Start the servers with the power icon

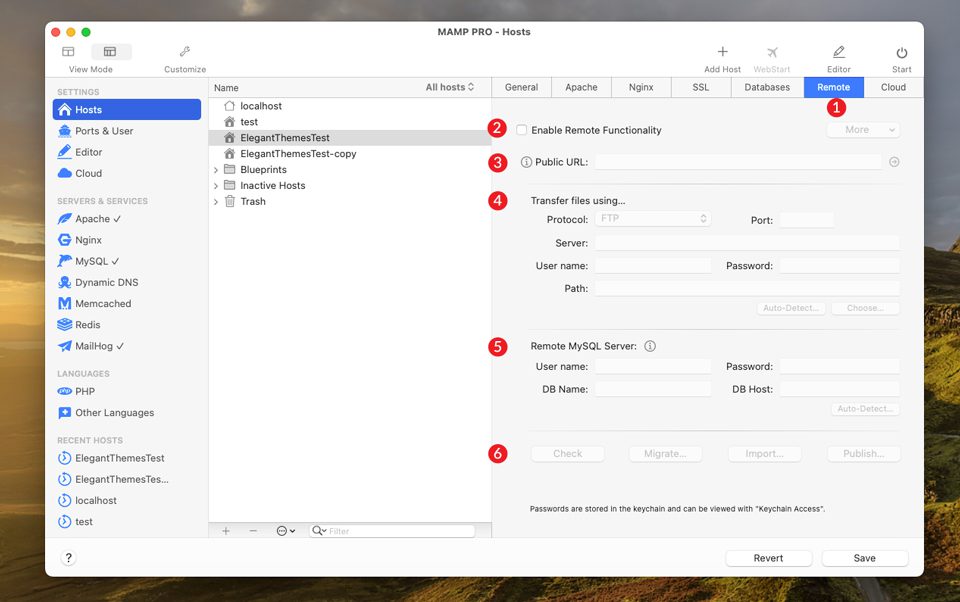[901, 55]
